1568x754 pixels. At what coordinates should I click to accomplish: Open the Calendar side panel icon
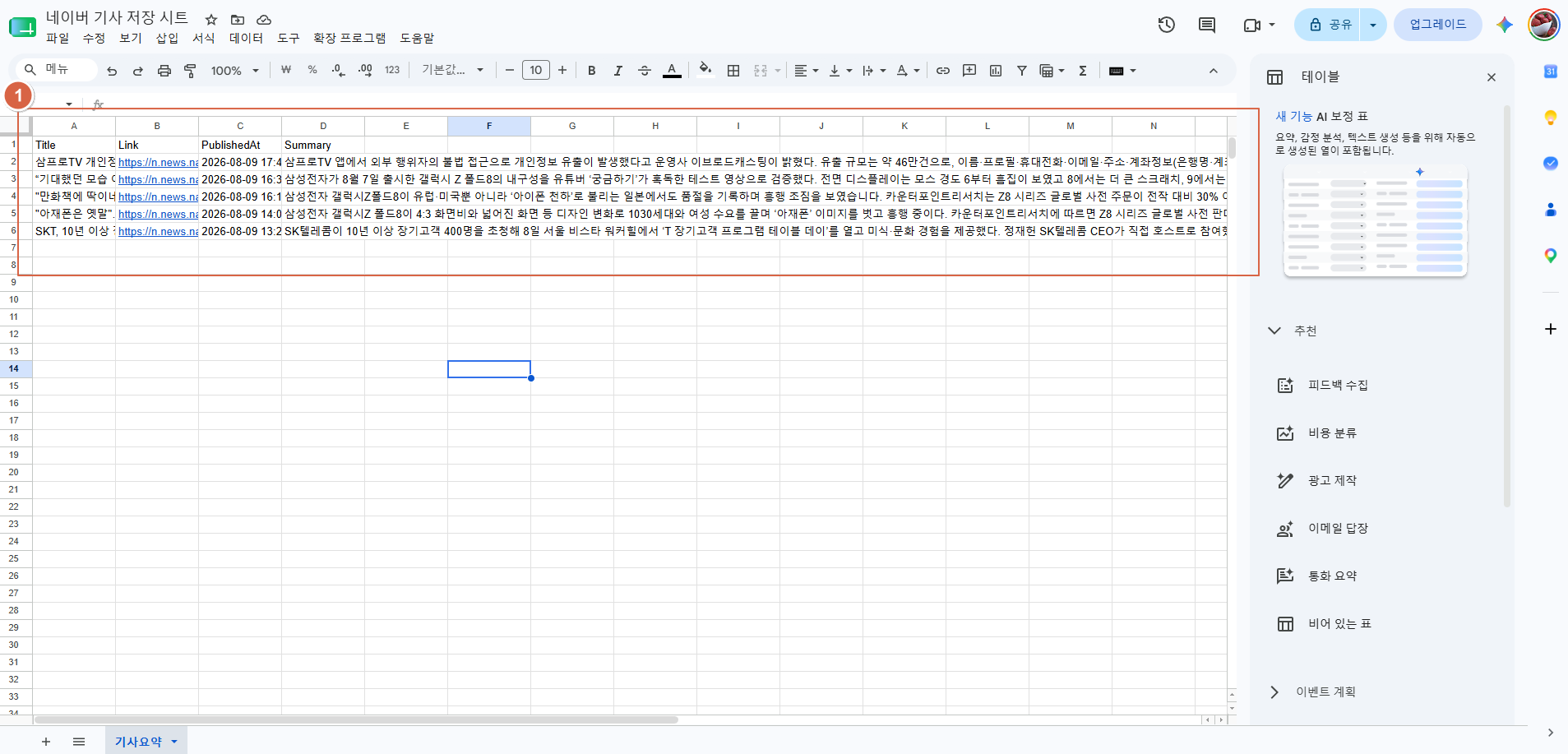pos(1551,72)
